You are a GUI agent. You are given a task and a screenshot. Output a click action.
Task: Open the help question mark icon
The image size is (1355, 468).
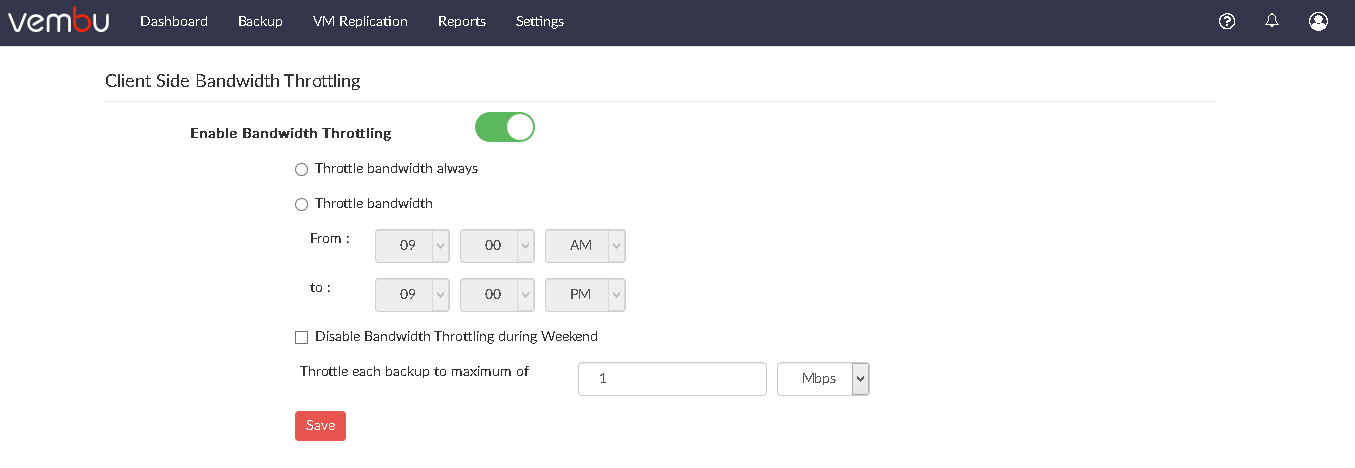pyautogui.click(x=1227, y=21)
